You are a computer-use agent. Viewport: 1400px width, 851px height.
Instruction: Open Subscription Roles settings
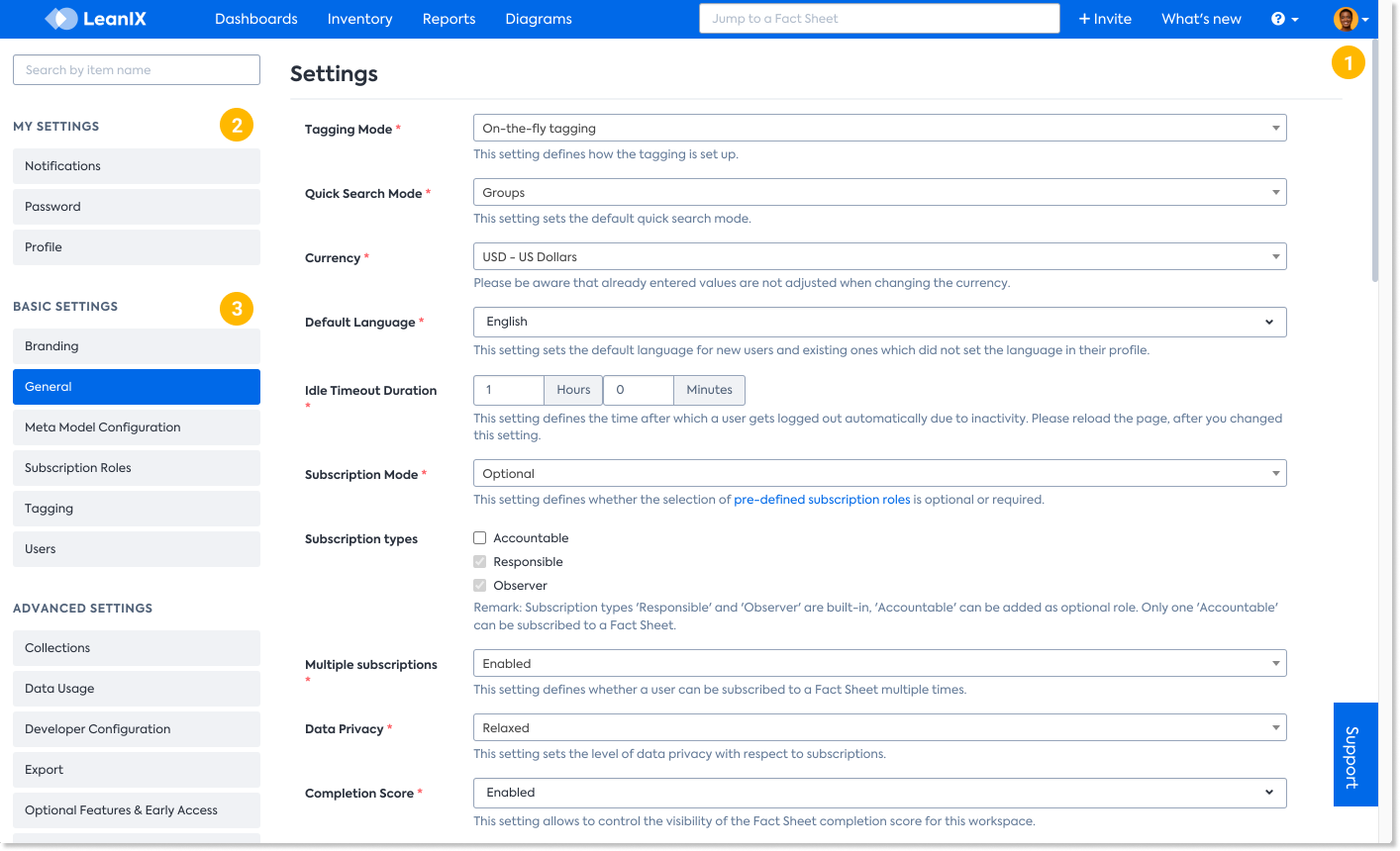tap(137, 468)
